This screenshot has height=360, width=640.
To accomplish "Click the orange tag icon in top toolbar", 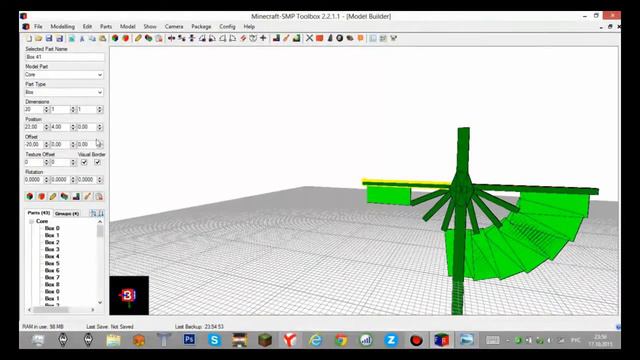I will pyautogui.click(x=360, y=38).
